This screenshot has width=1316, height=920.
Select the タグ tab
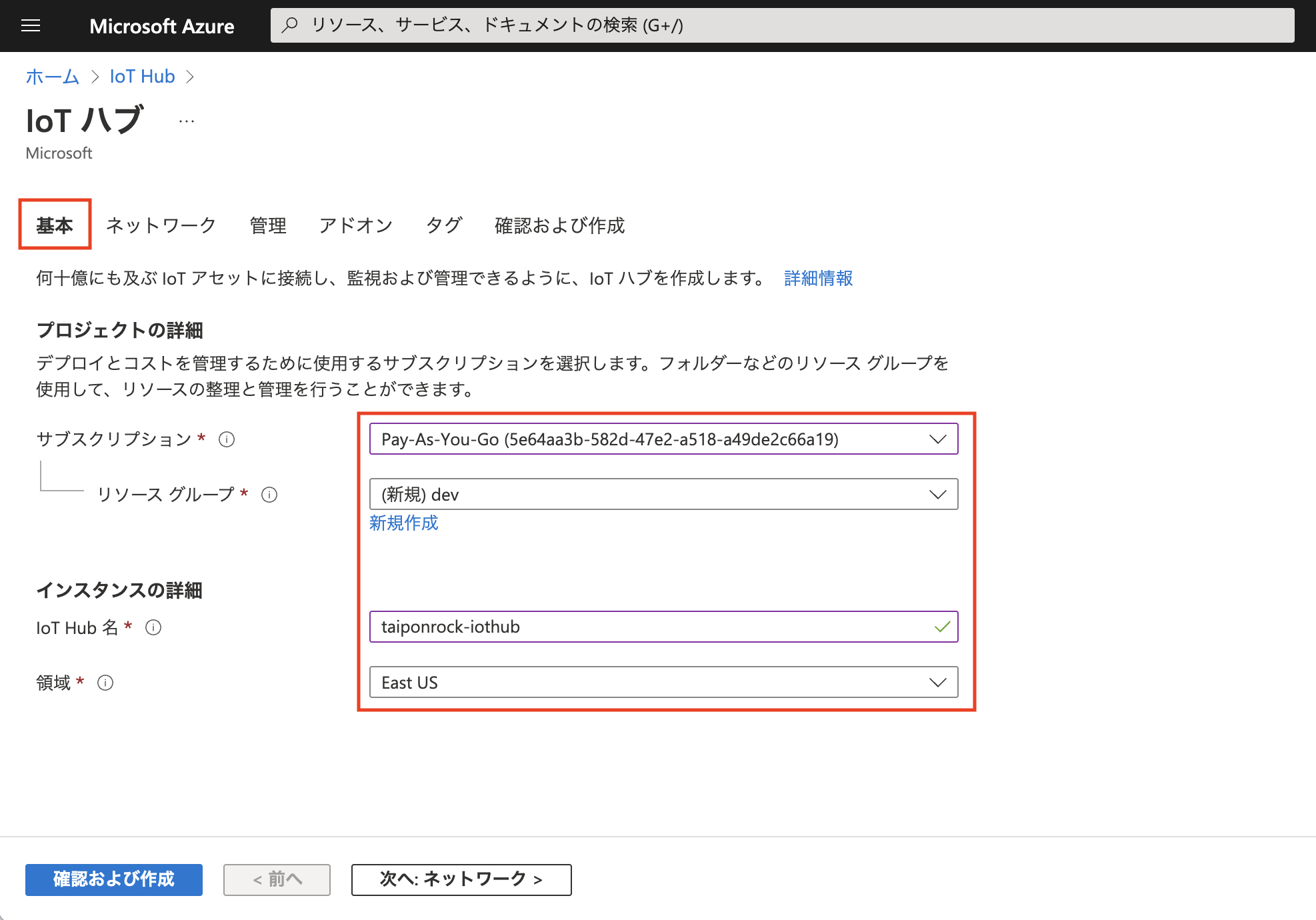444,225
